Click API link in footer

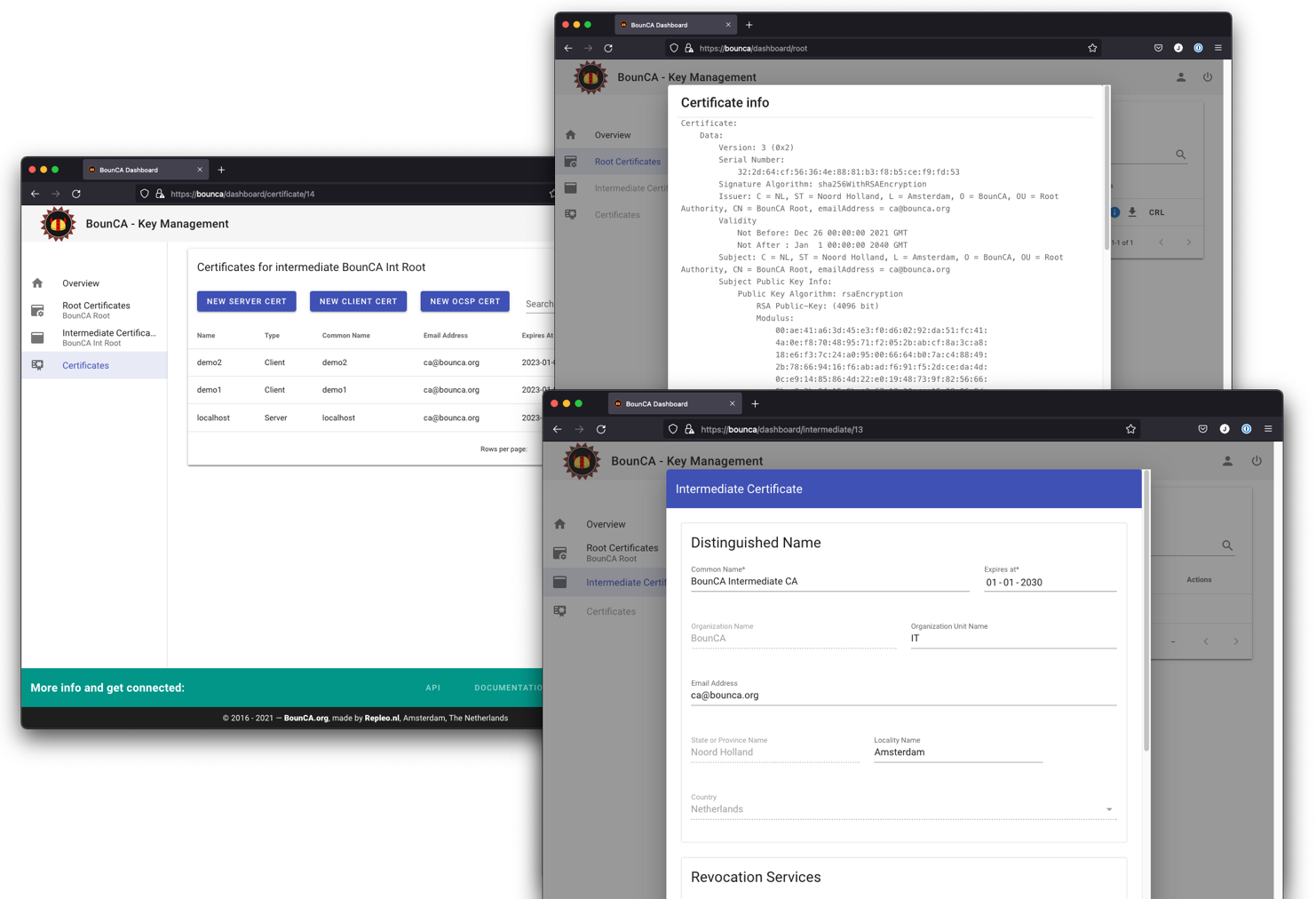[432, 688]
